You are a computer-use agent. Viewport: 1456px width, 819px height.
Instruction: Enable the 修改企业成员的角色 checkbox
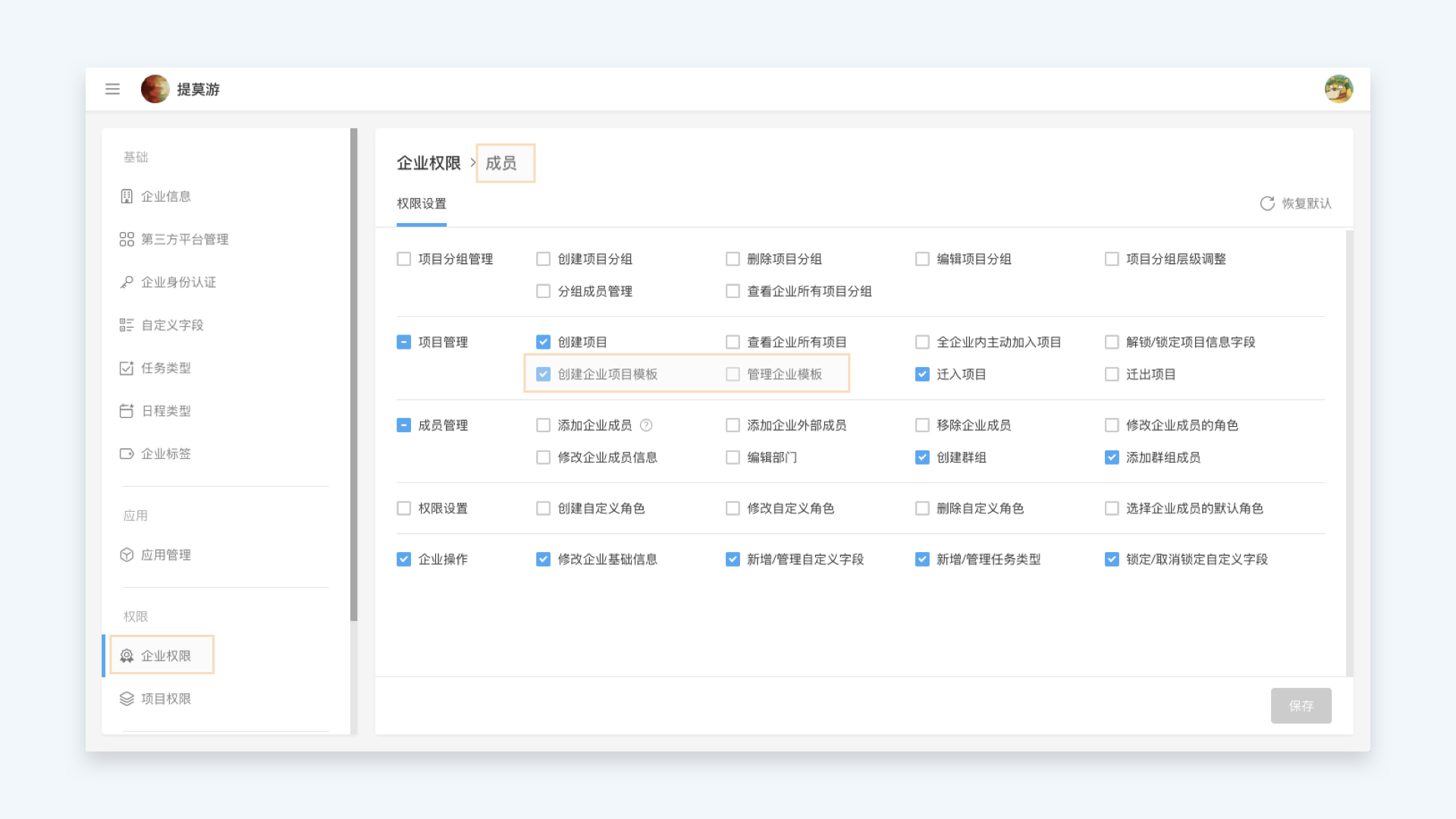1112,425
